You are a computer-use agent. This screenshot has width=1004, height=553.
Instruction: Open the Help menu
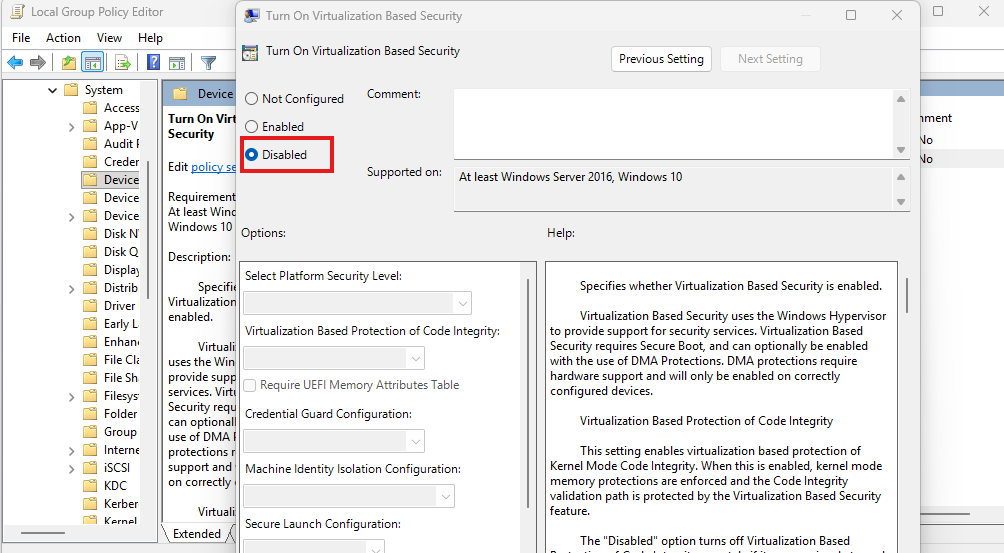tap(150, 38)
